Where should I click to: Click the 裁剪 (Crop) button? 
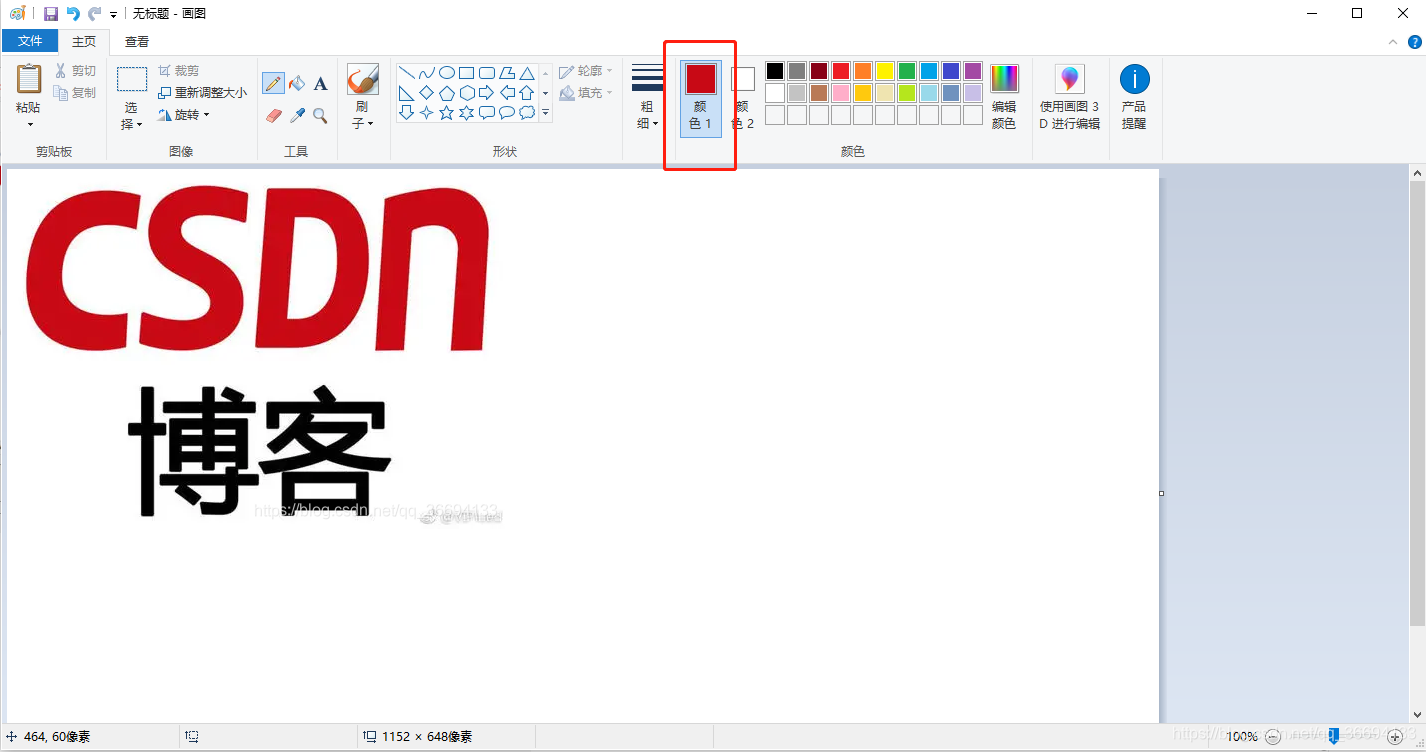pos(179,71)
